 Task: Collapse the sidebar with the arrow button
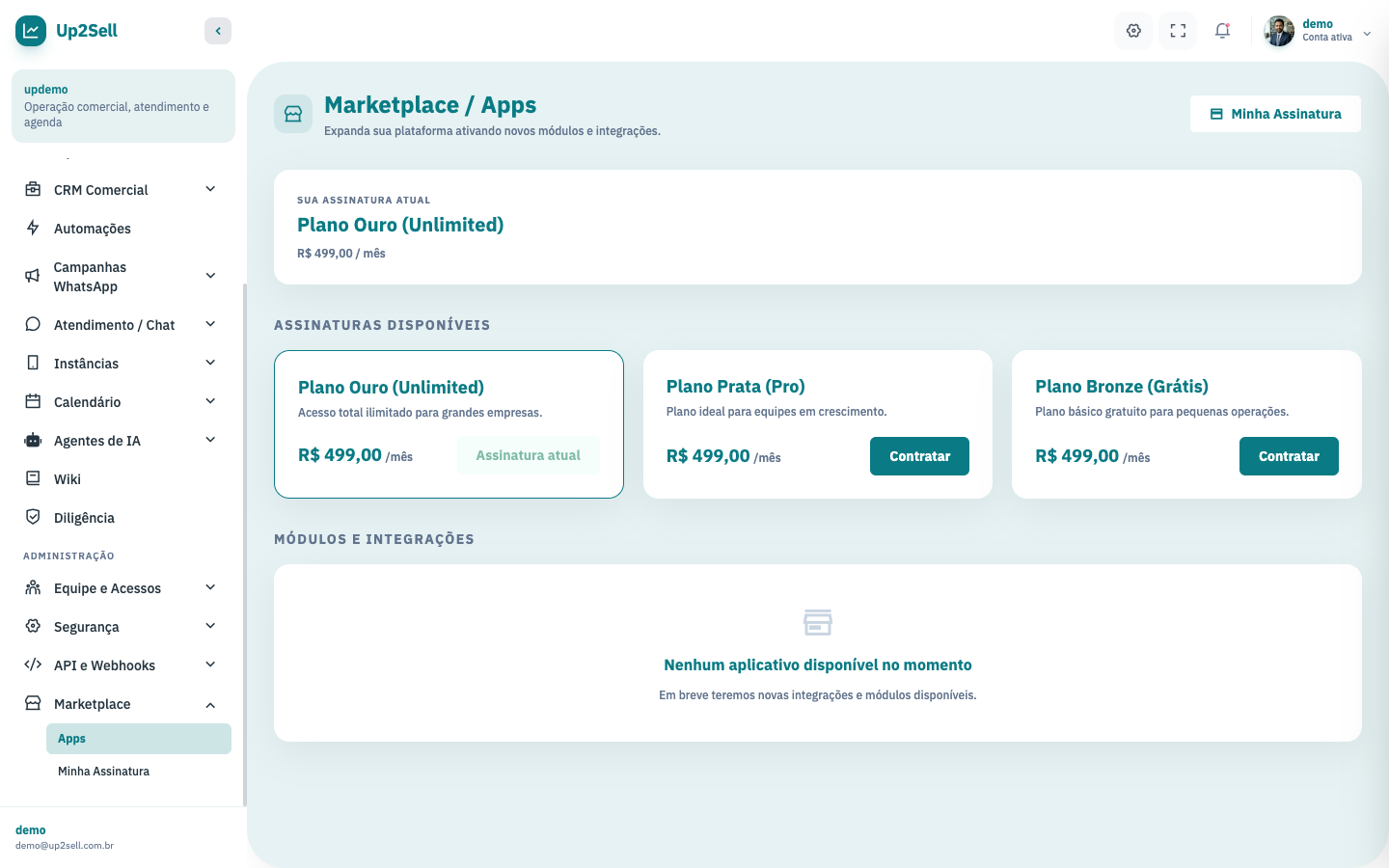(x=218, y=31)
